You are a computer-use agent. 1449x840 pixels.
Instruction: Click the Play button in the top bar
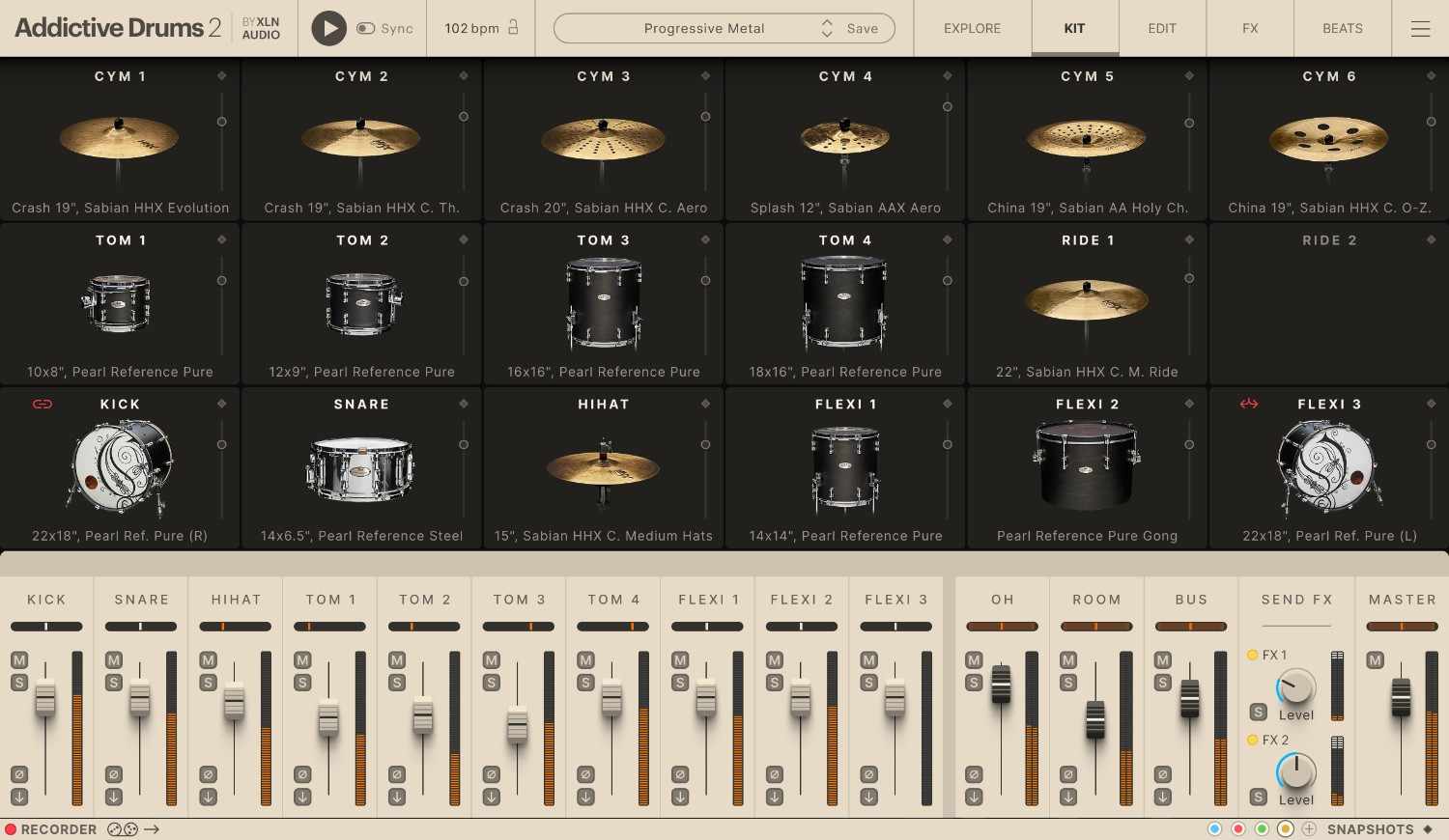click(x=328, y=28)
